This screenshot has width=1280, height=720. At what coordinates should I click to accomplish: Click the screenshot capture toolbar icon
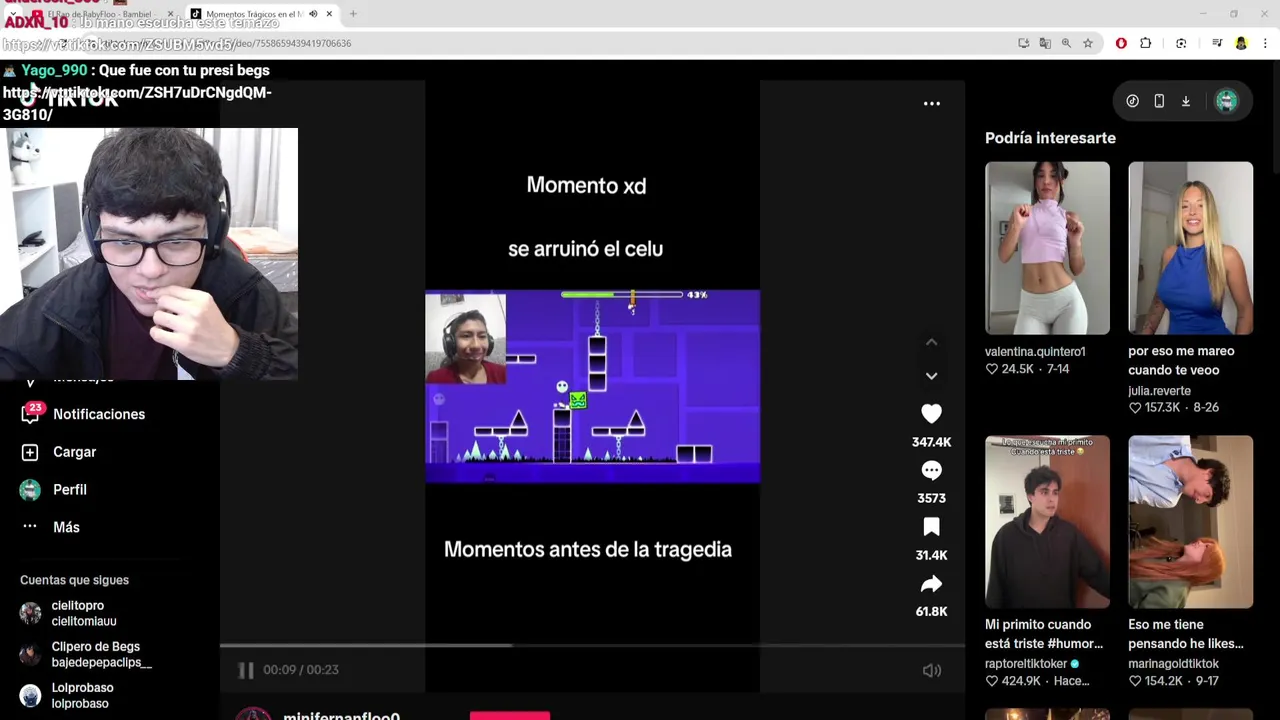click(x=1181, y=43)
